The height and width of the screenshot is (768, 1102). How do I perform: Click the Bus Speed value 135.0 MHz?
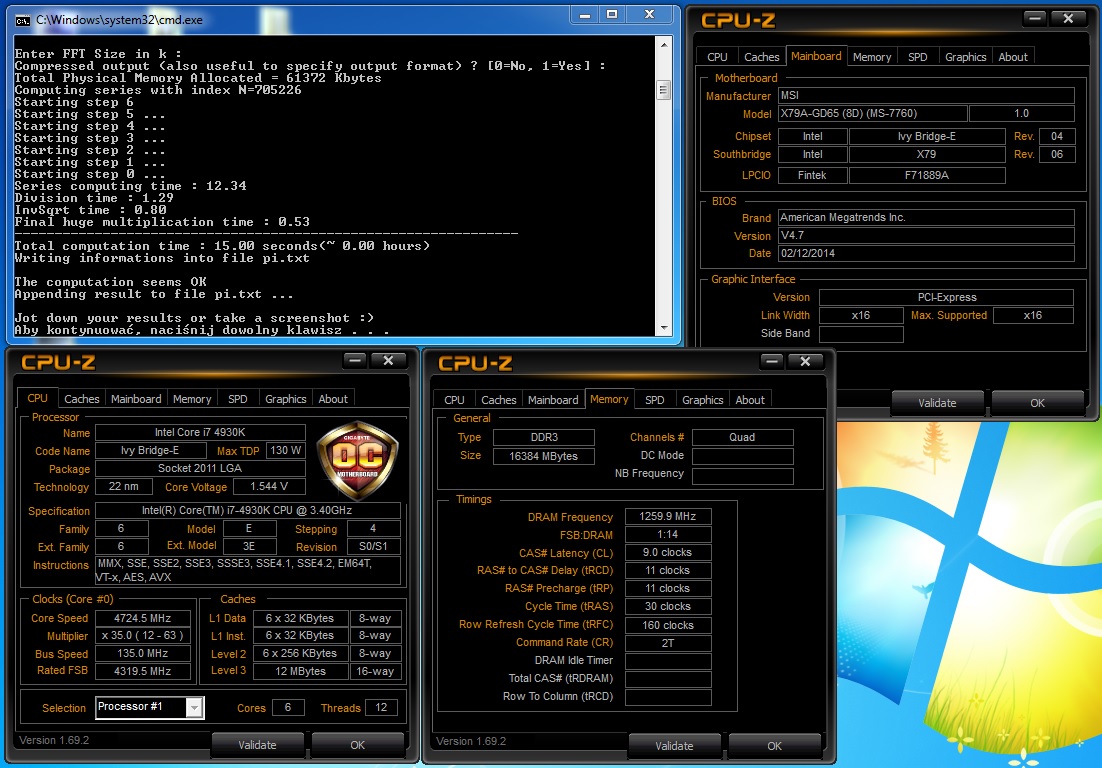pos(143,653)
